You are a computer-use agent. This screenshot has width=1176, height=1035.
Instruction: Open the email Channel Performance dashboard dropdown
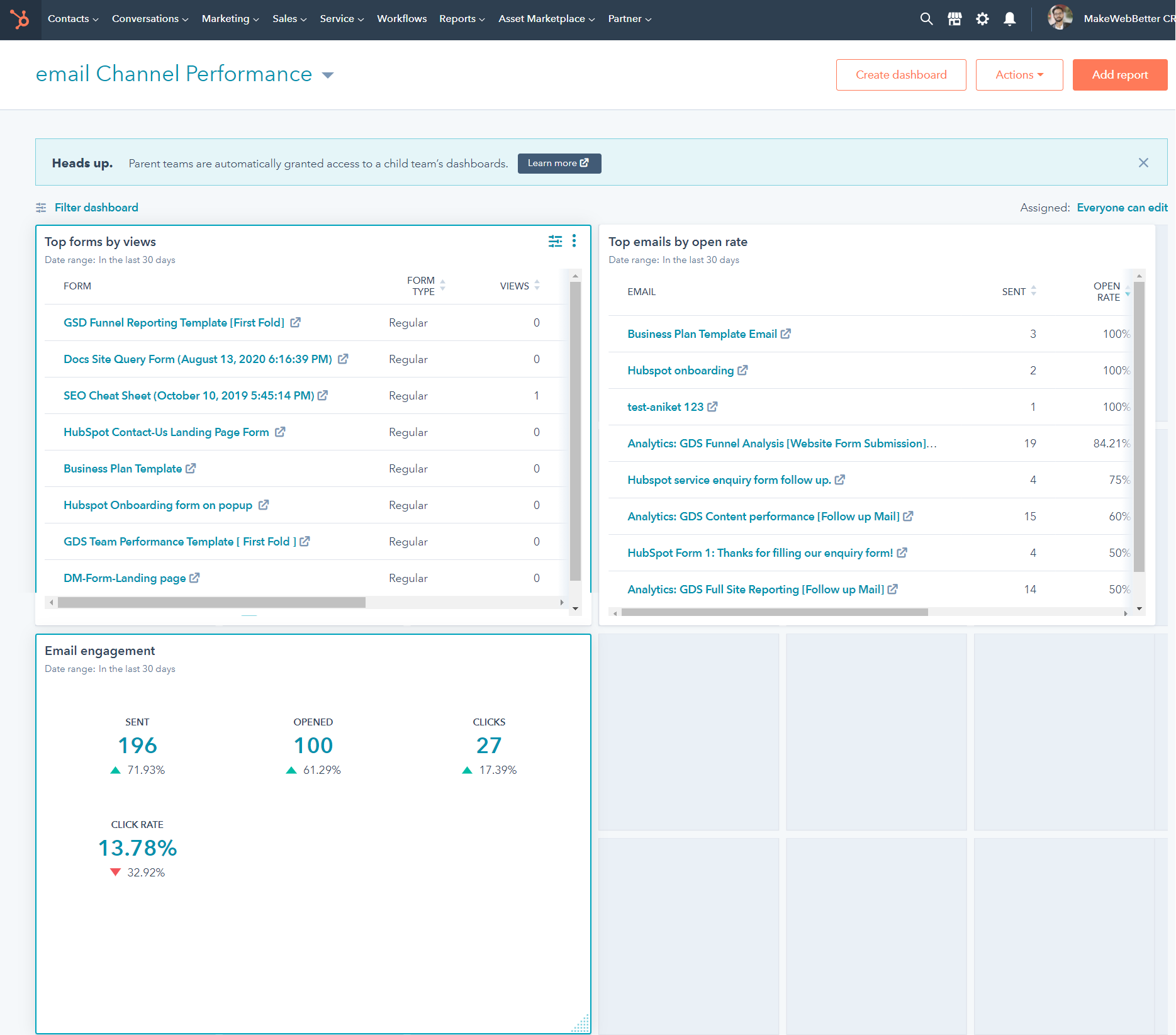[329, 74]
